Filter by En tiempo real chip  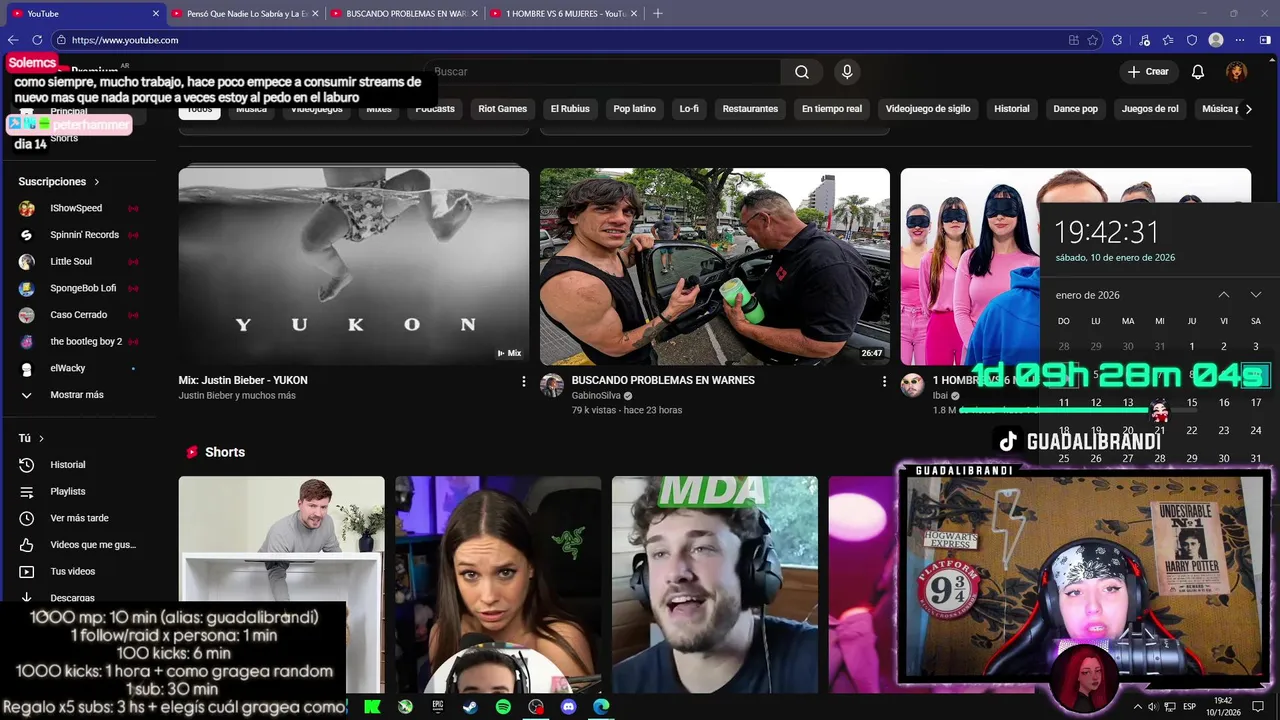coord(832,109)
